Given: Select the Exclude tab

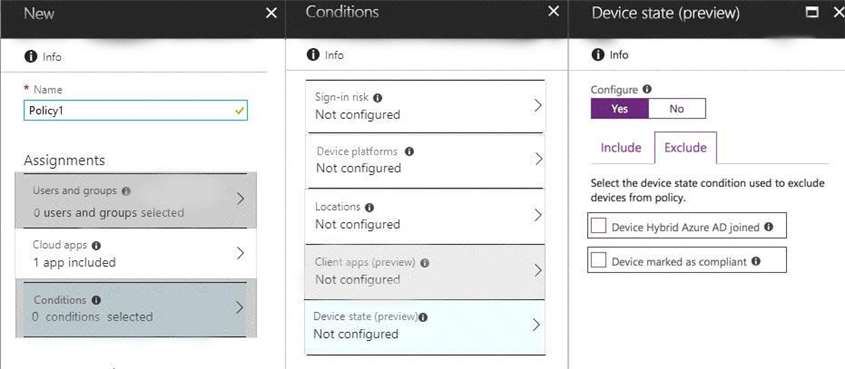Looking at the screenshot, I should point(685,148).
